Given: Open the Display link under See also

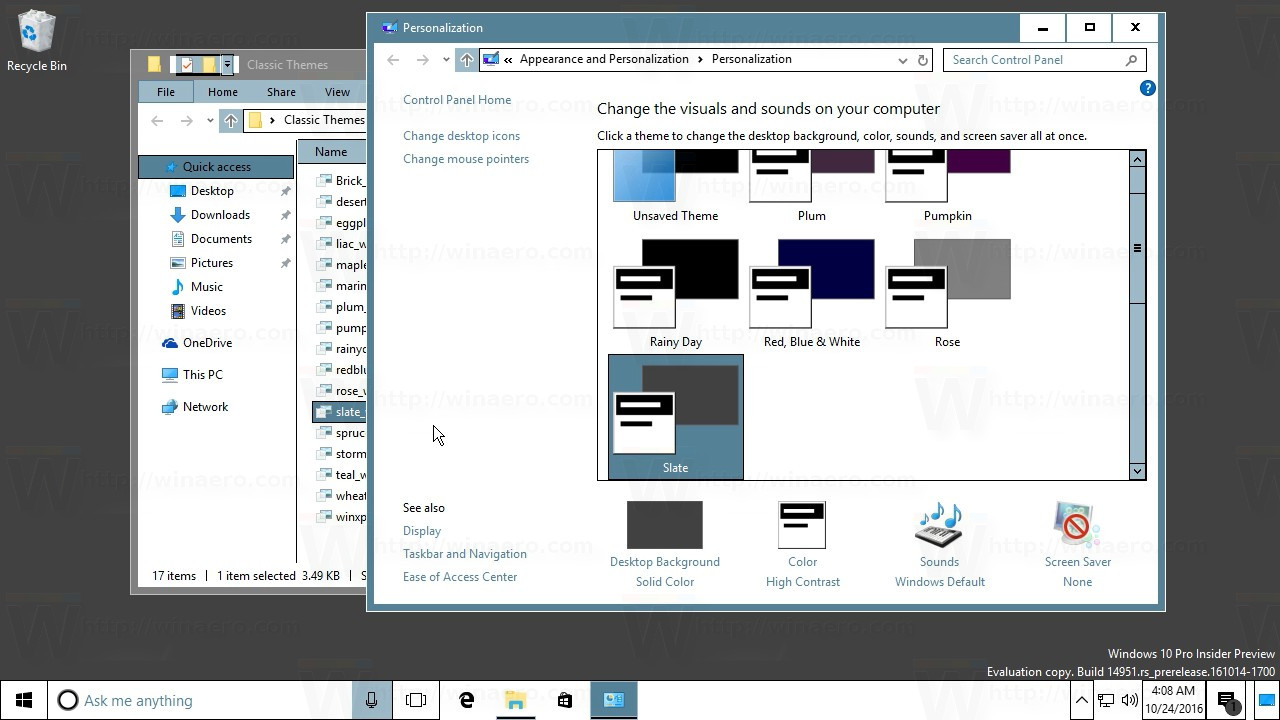Looking at the screenshot, I should (x=422, y=531).
